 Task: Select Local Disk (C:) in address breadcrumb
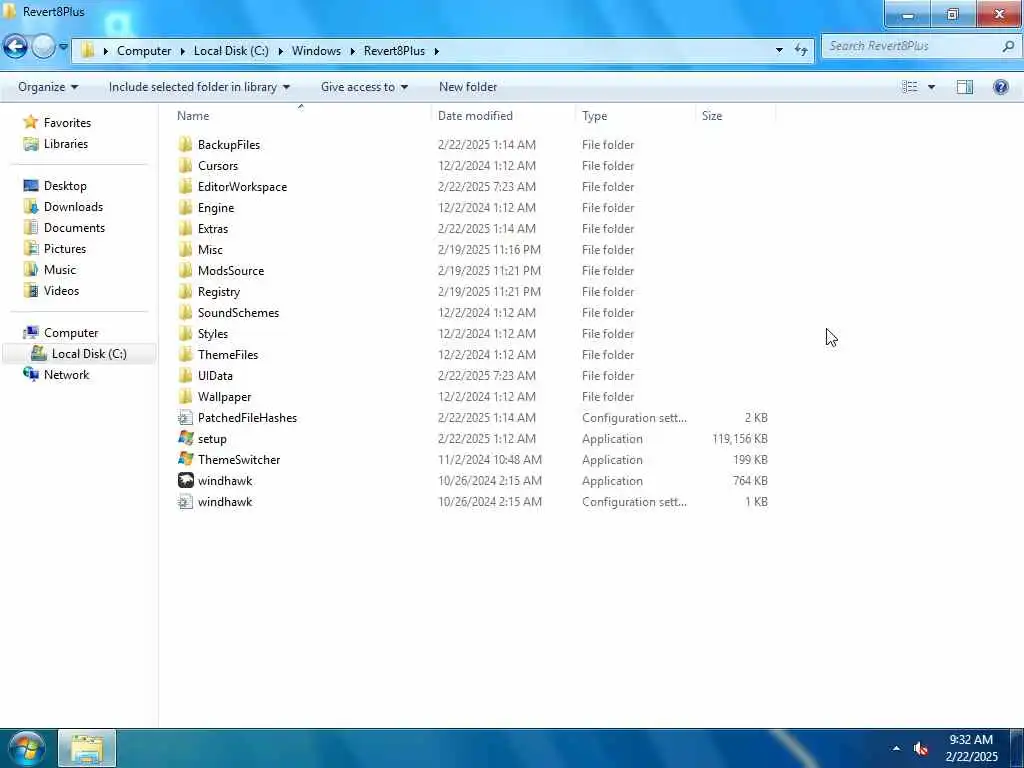click(231, 51)
